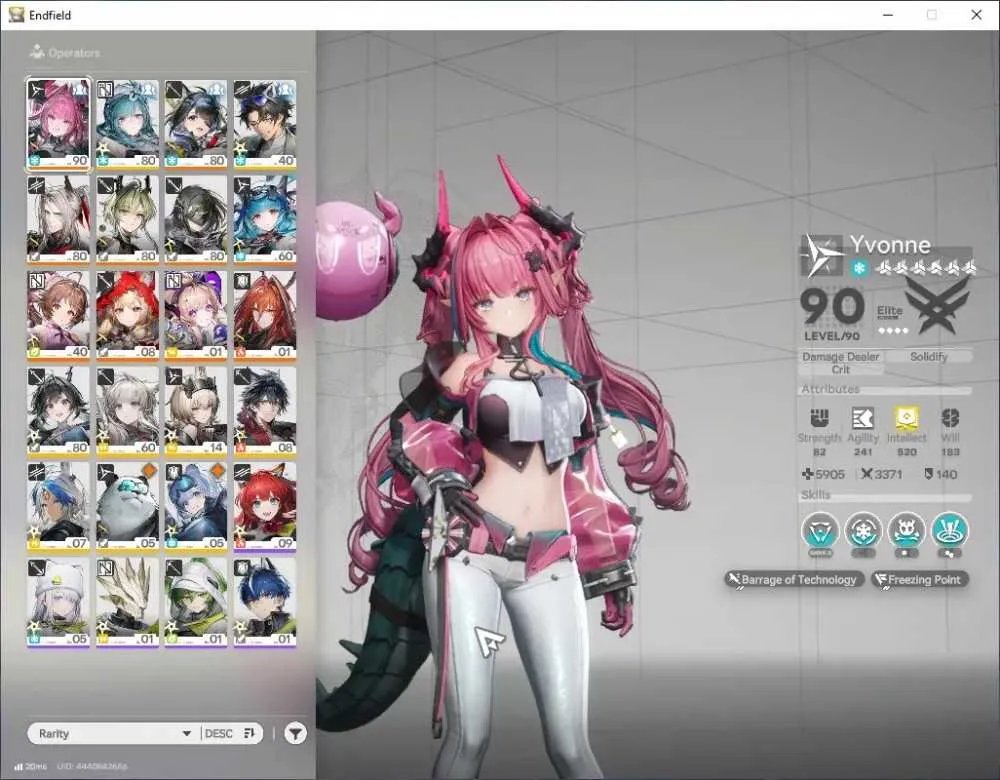The image size is (1000, 780).
Task: Click the attack swords stat icon
Action: pos(867,474)
